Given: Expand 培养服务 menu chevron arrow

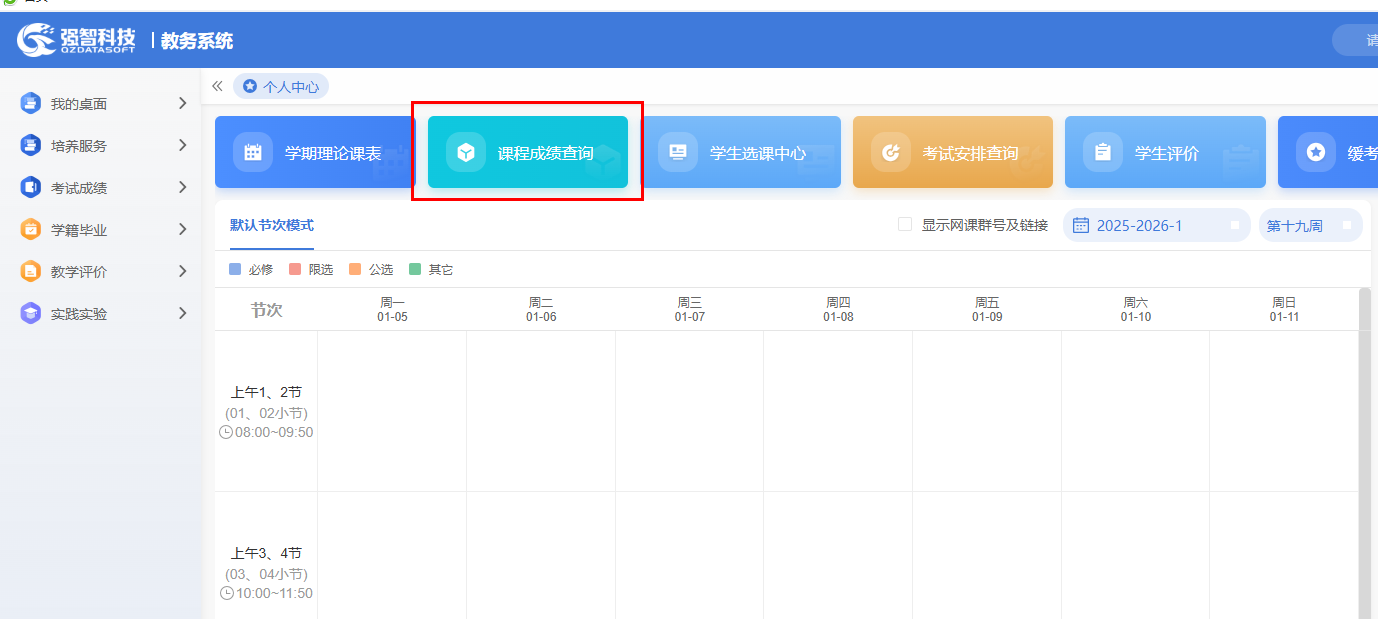Looking at the screenshot, I should click(x=182, y=145).
